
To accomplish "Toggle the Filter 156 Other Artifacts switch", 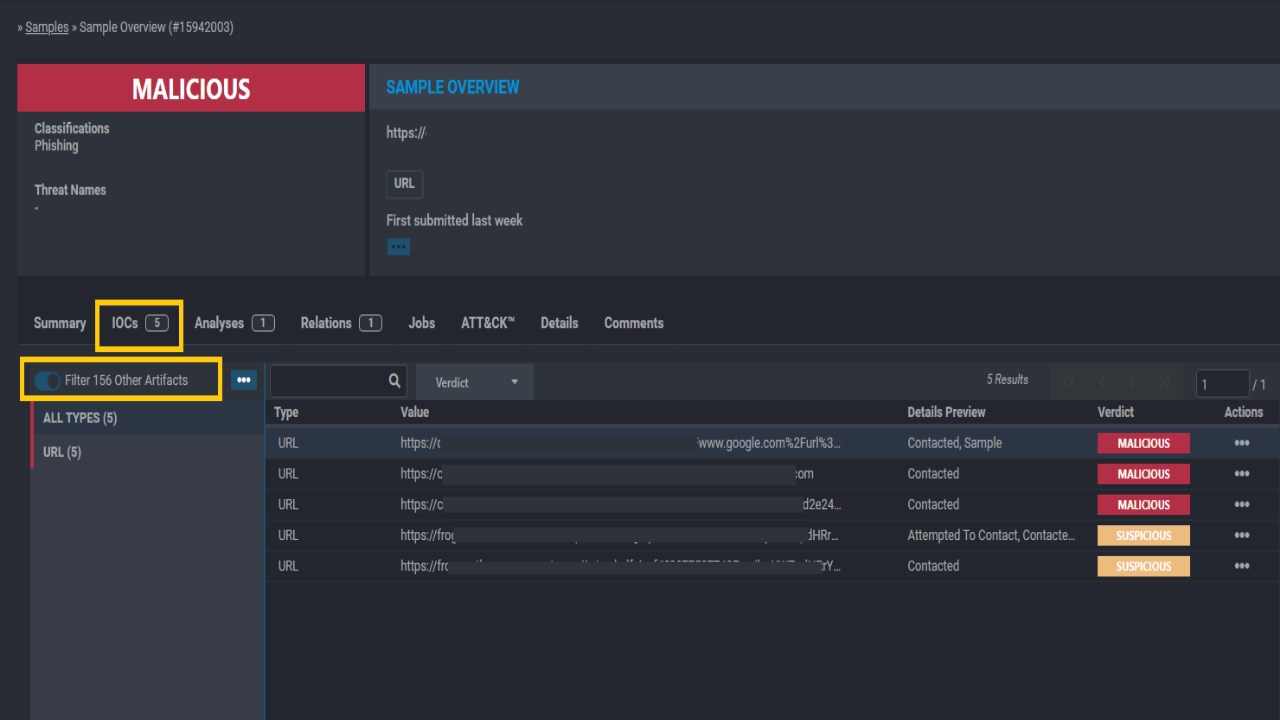I will 47,381.
